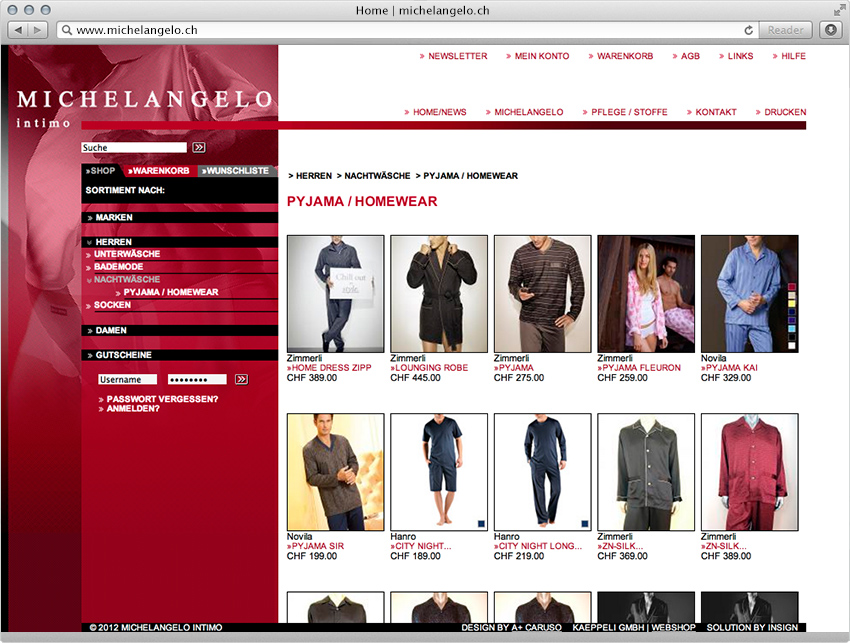The width and height of the screenshot is (850, 643).
Task: Click the CITY NIGHT LONG... product link
Action: coord(538,546)
